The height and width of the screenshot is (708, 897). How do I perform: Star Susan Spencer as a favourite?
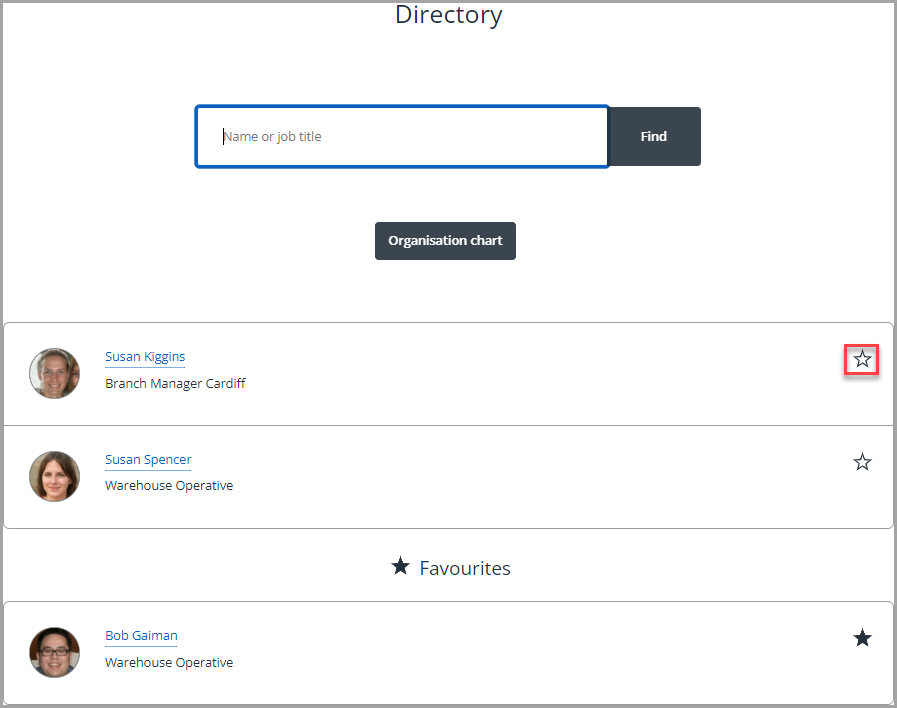click(862, 462)
